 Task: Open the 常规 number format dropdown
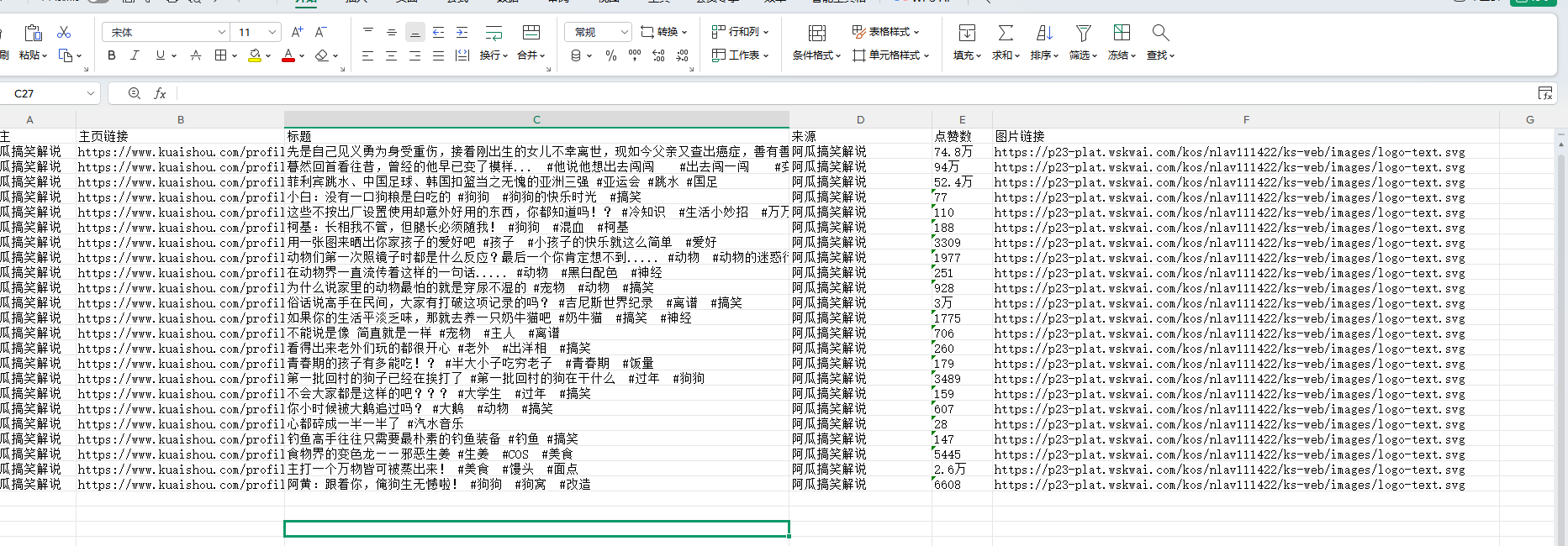(624, 32)
